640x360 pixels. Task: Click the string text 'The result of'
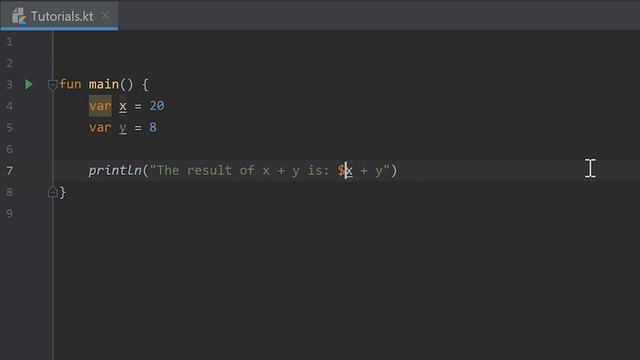point(206,170)
